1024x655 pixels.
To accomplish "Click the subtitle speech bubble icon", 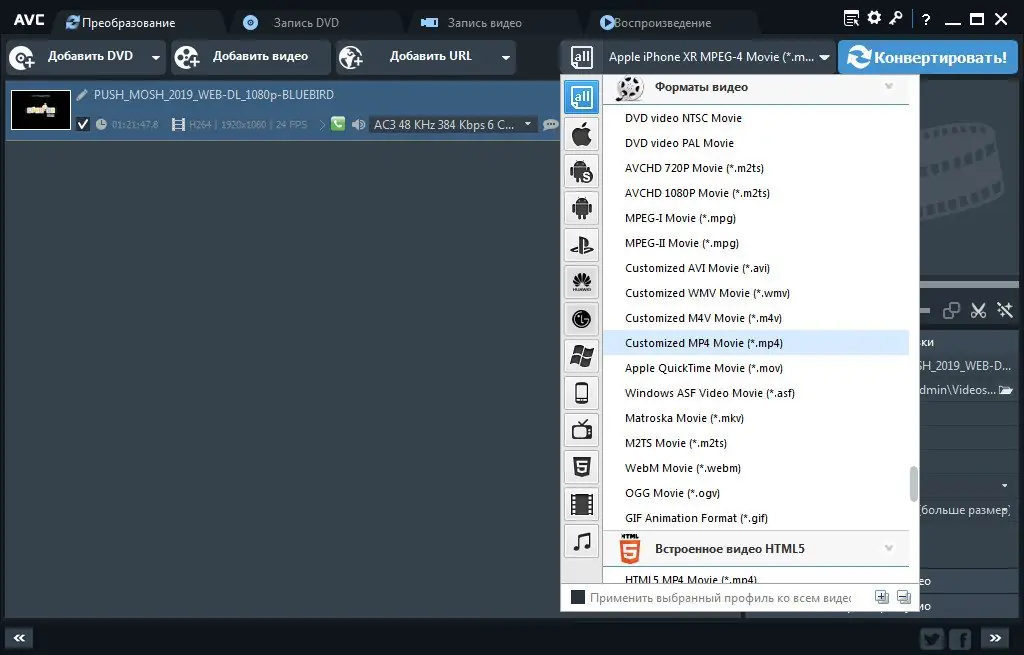I will click(551, 124).
